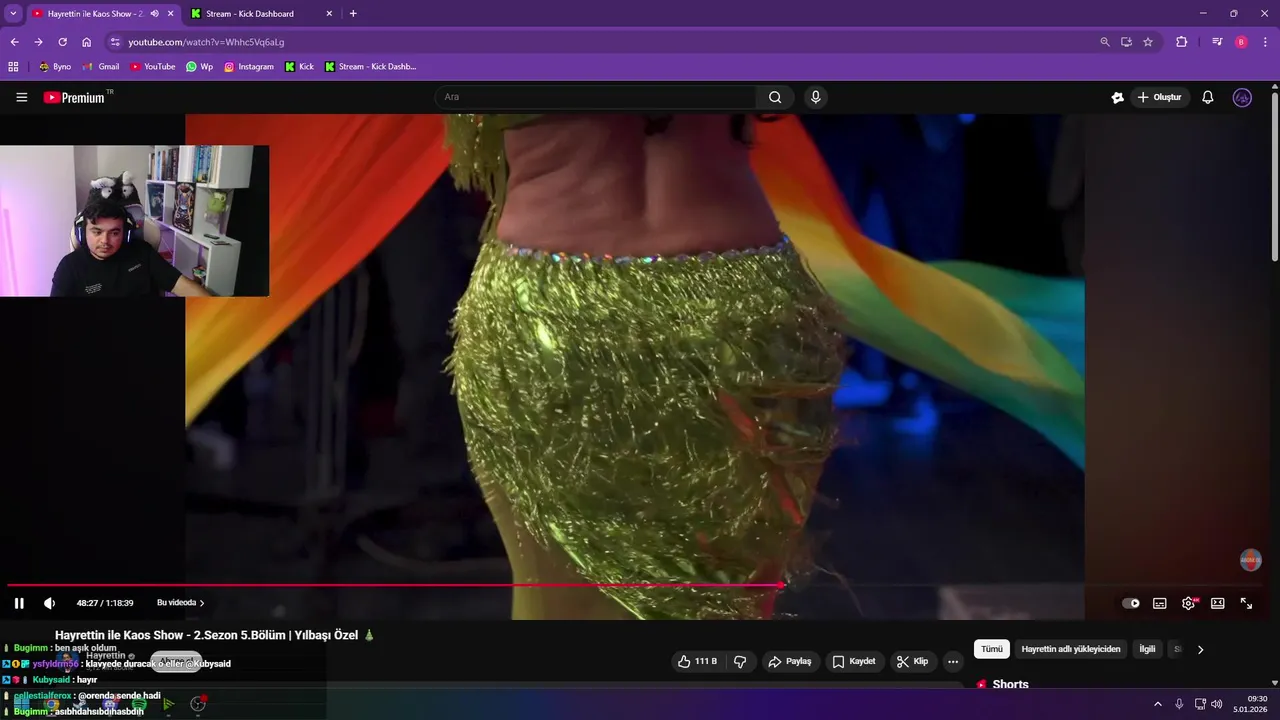1280x720 pixels.
Task: Close the Kick Dashboard tab
Action: pyautogui.click(x=329, y=14)
